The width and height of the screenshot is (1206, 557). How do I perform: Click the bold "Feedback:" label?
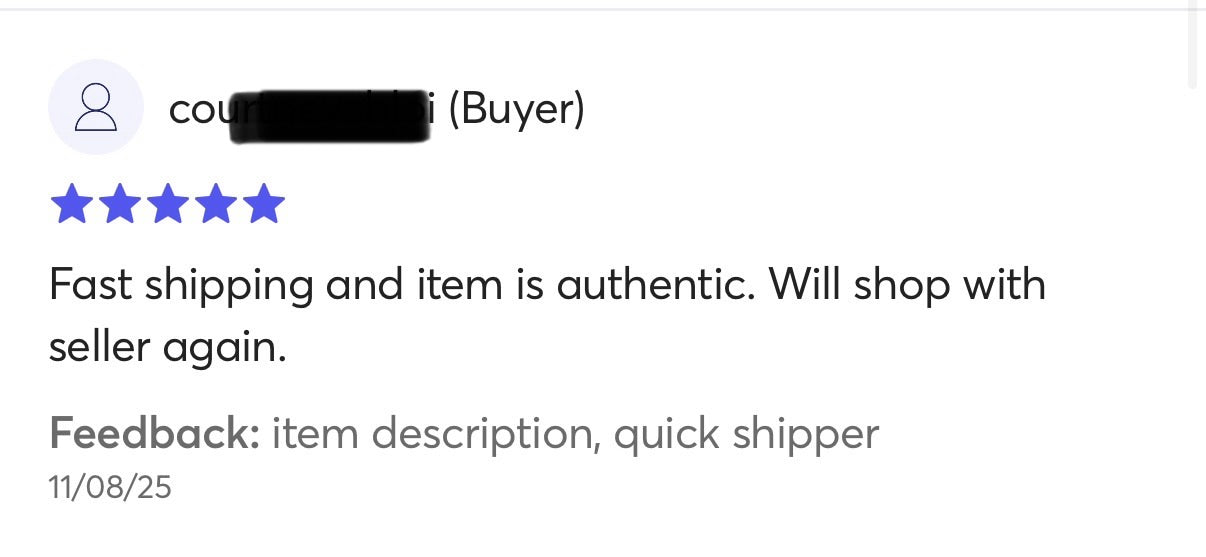pyautogui.click(x=155, y=434)
